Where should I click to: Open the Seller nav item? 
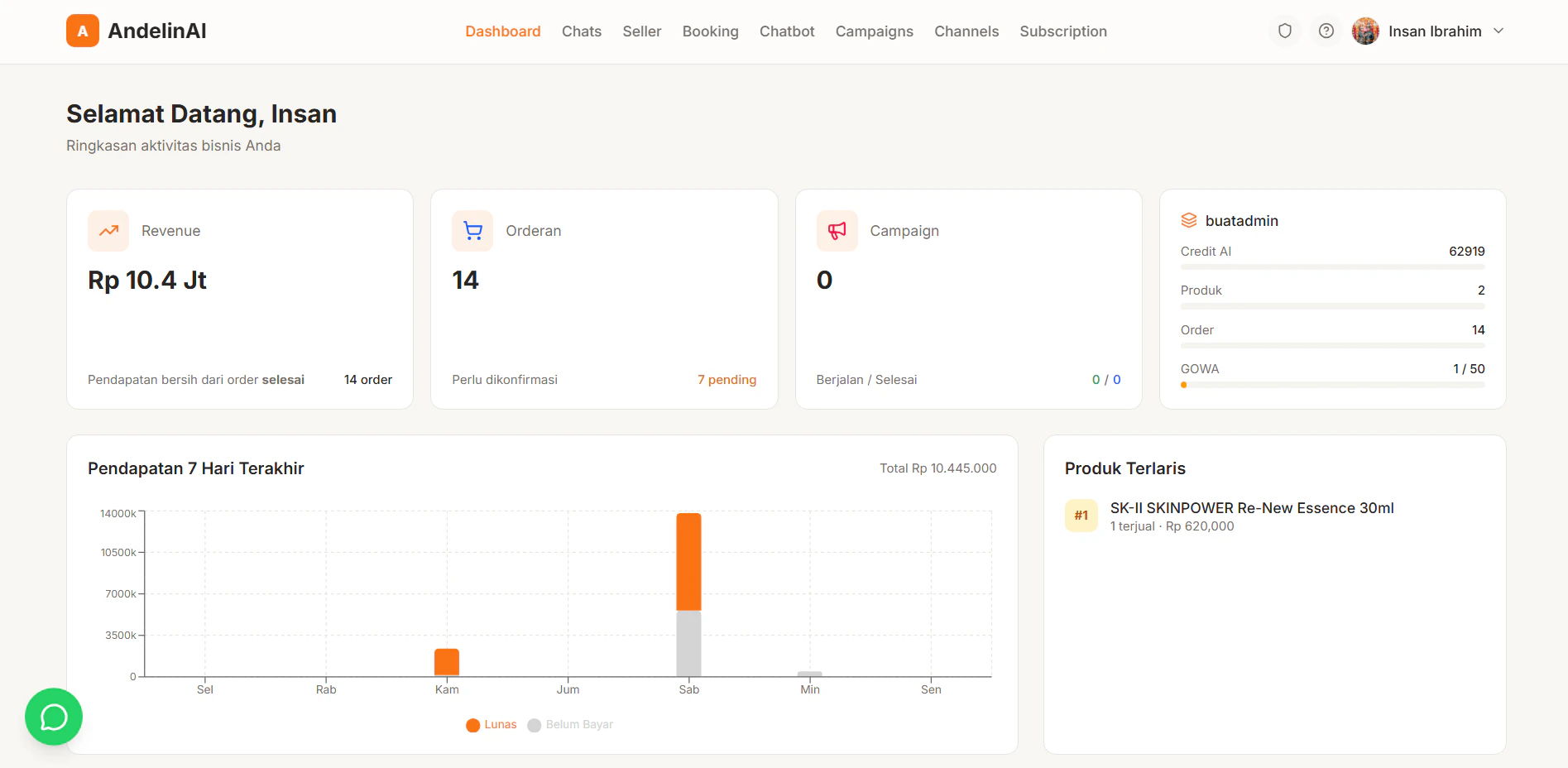(x=642, y=31)
